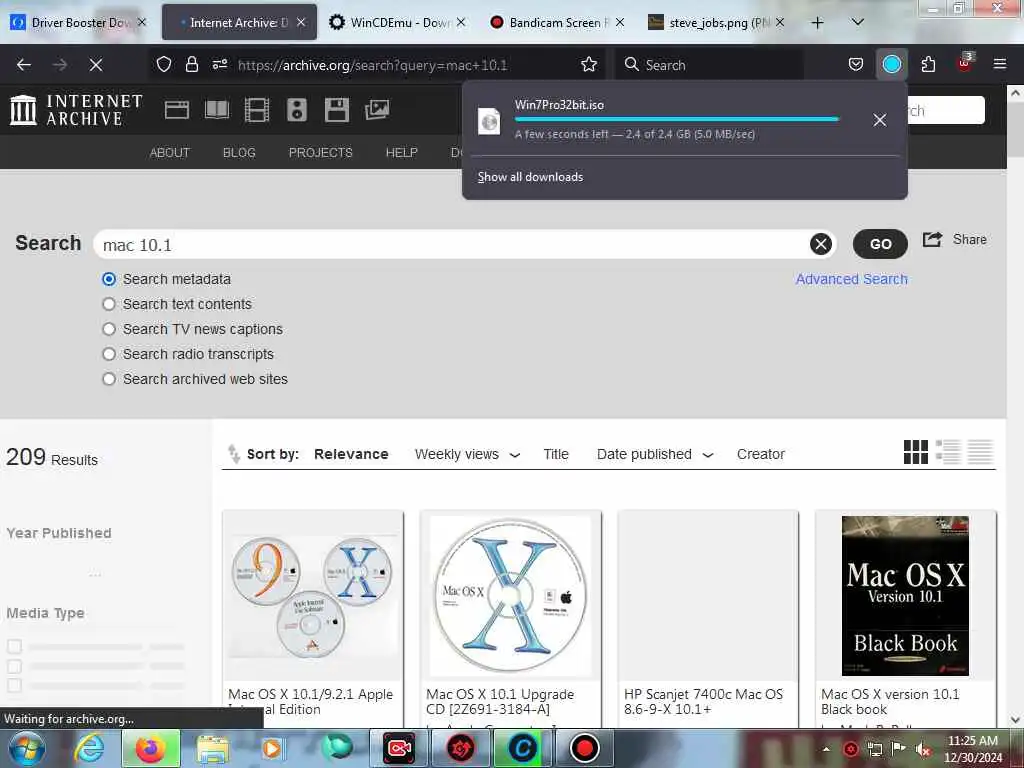The width and height of the screenshot is (1024, 768).
Task: Select Search archived web sites option
Action: (x=109, y=379)
